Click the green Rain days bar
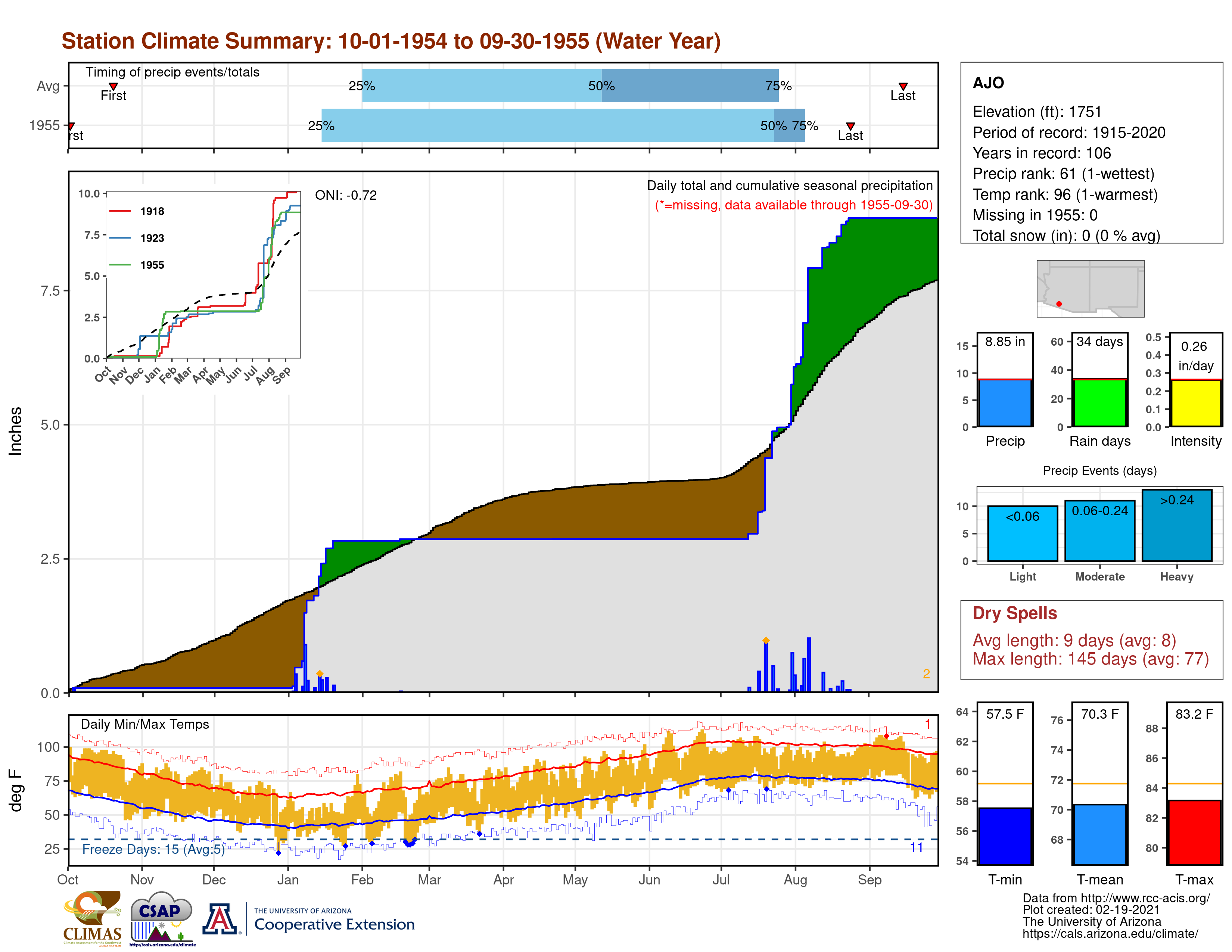The image size is (1232, 952). click(1100, 403)
